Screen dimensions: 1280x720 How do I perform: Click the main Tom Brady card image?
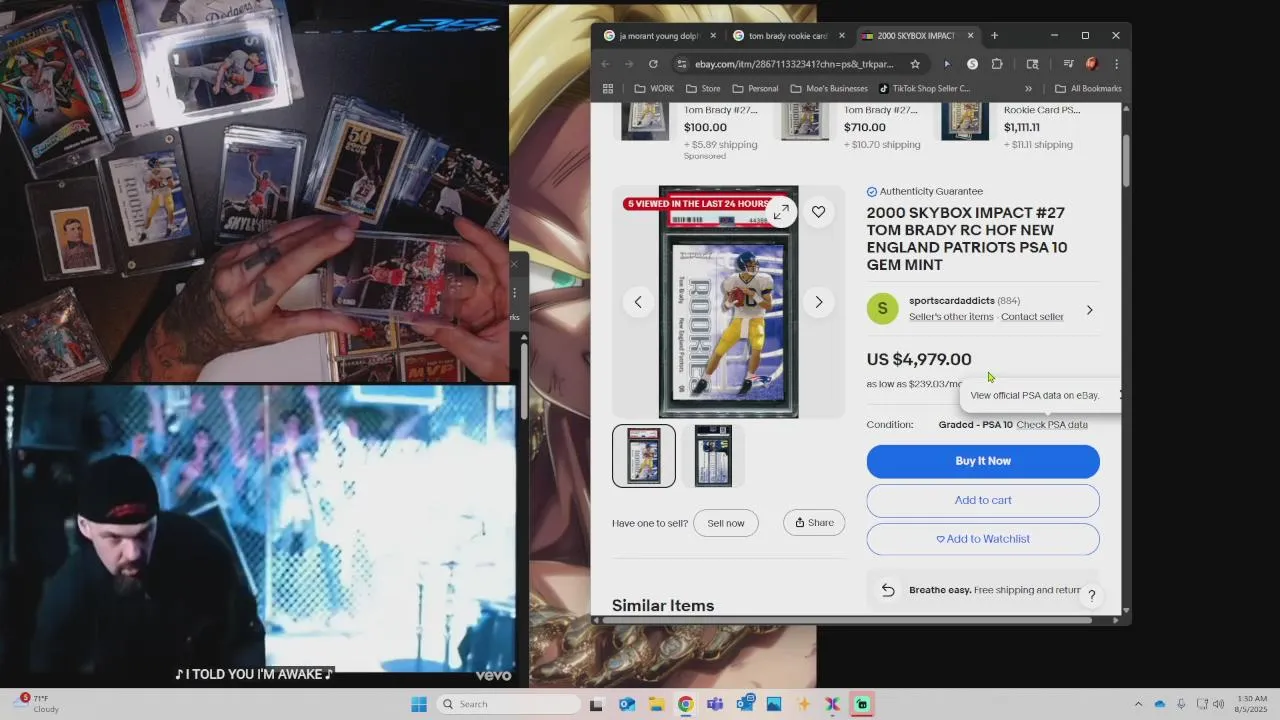pos(729,302)
